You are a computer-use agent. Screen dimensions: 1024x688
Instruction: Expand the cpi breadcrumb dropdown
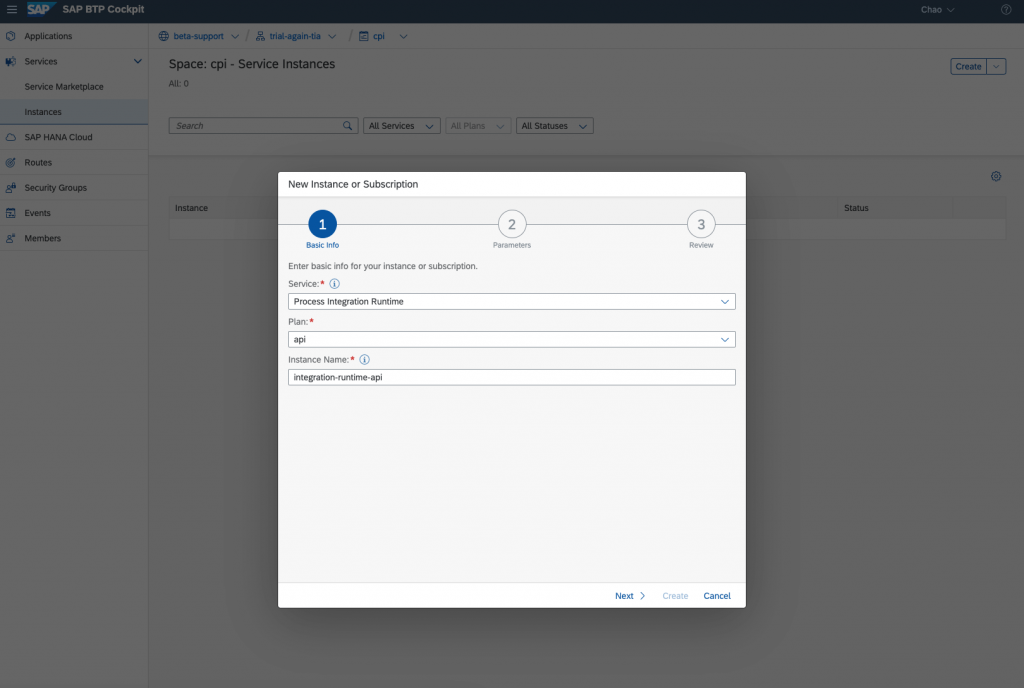point(403,37)
